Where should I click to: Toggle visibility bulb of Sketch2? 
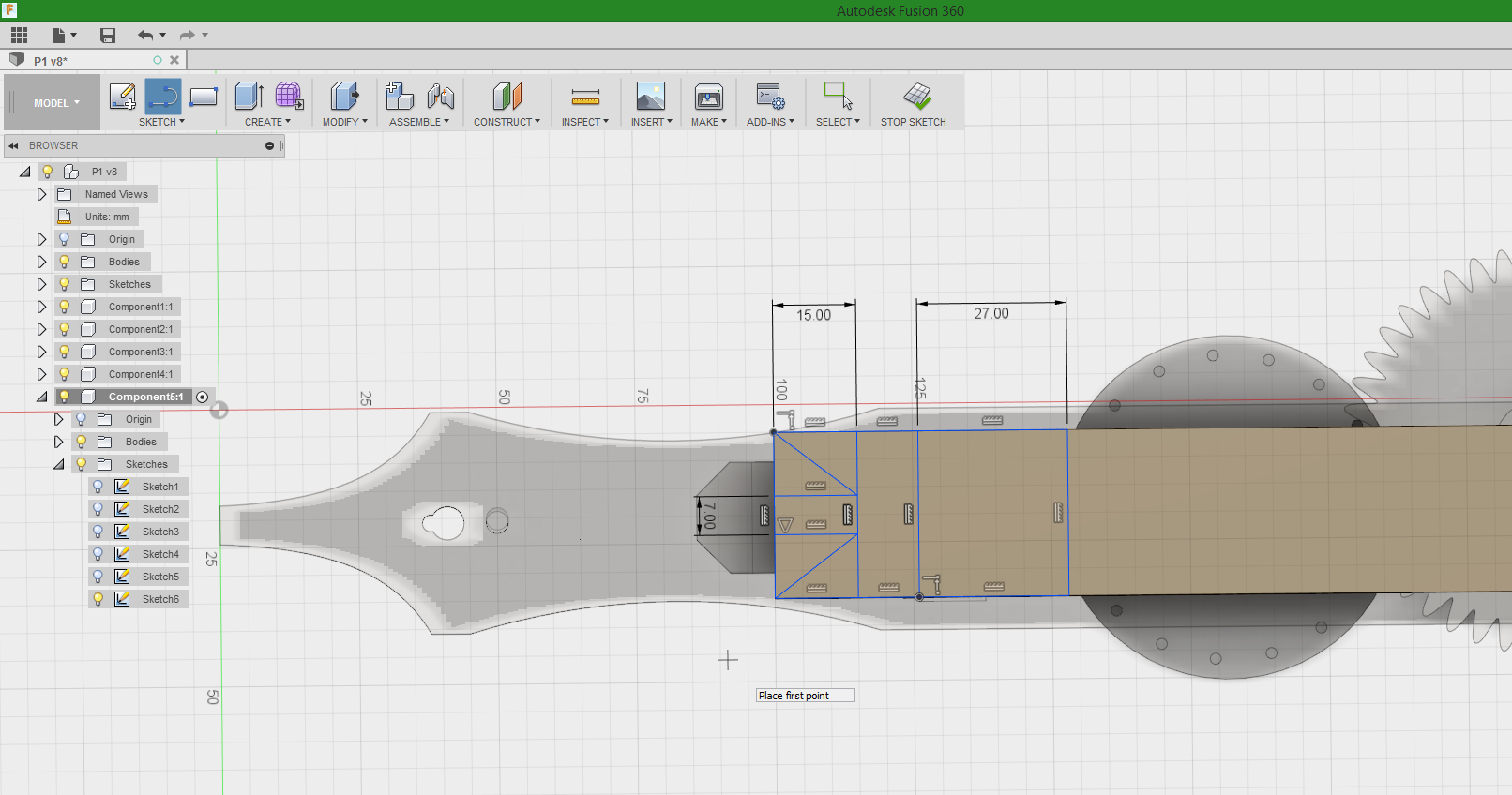[98, 509]
